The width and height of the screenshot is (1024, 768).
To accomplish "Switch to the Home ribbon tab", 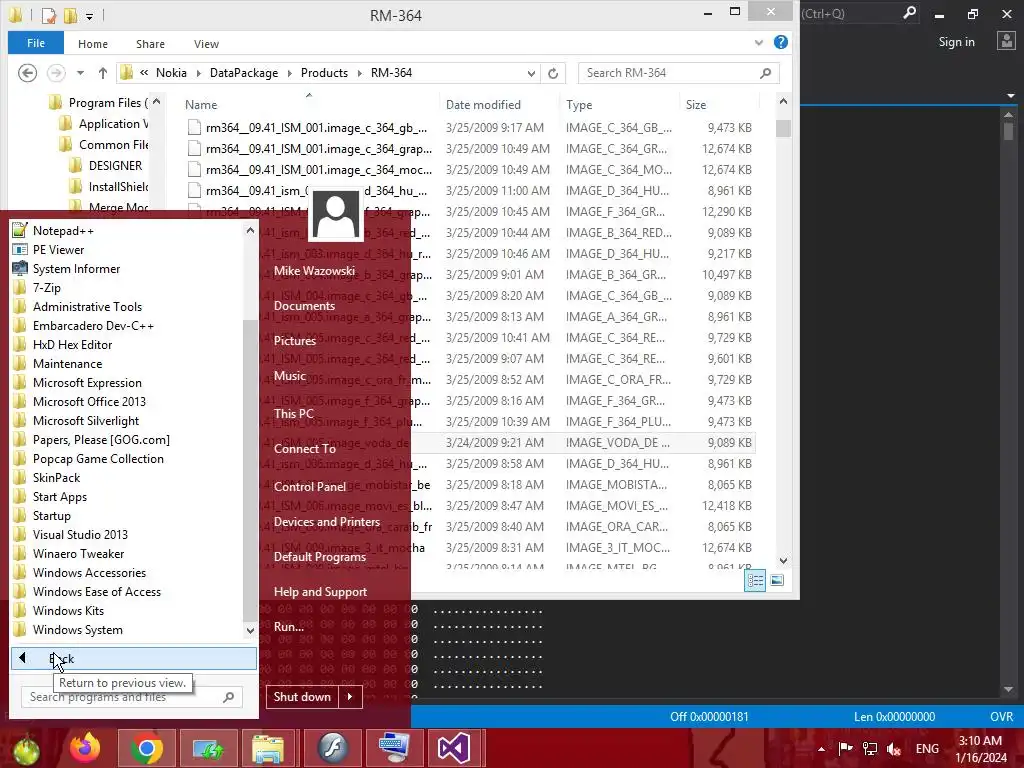I will click(x=93, y=44).
